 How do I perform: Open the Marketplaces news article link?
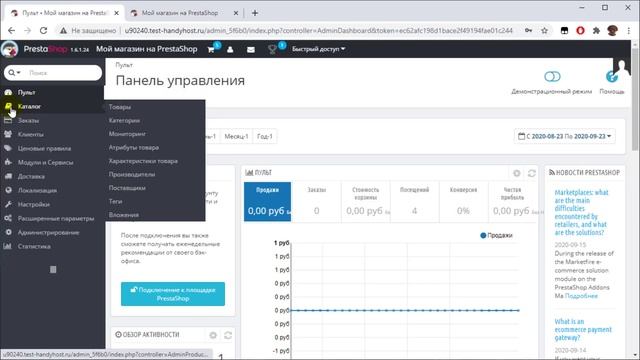(x=581, y=212)
